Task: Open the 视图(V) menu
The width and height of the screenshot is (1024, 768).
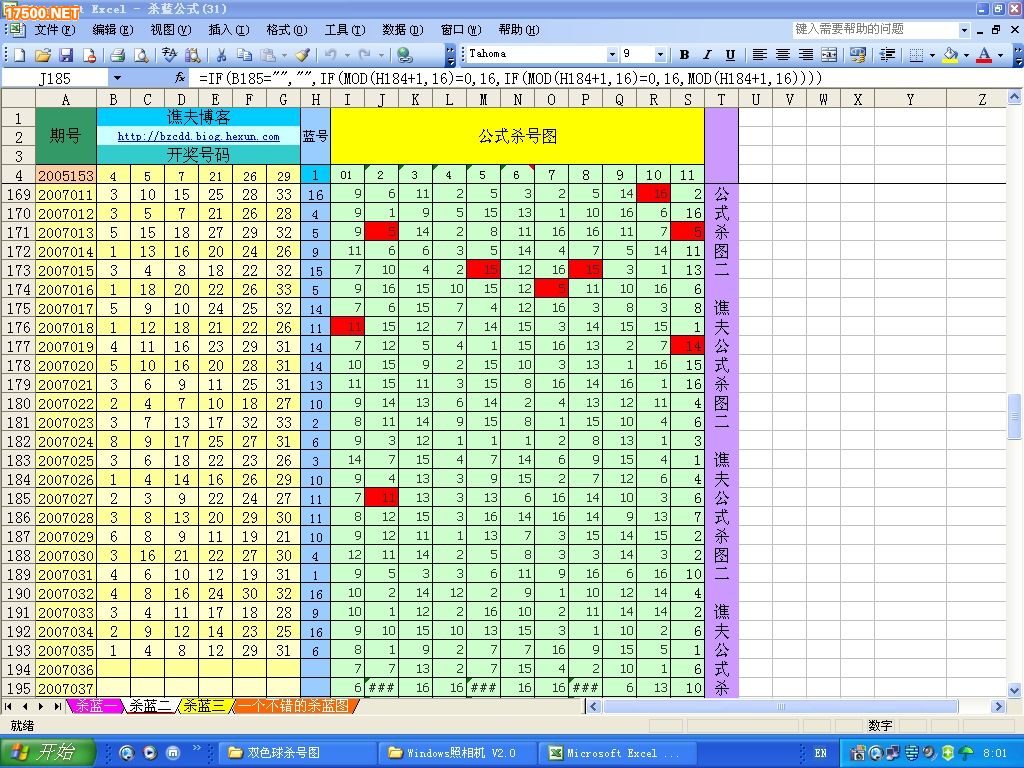Action: (170, 30)
